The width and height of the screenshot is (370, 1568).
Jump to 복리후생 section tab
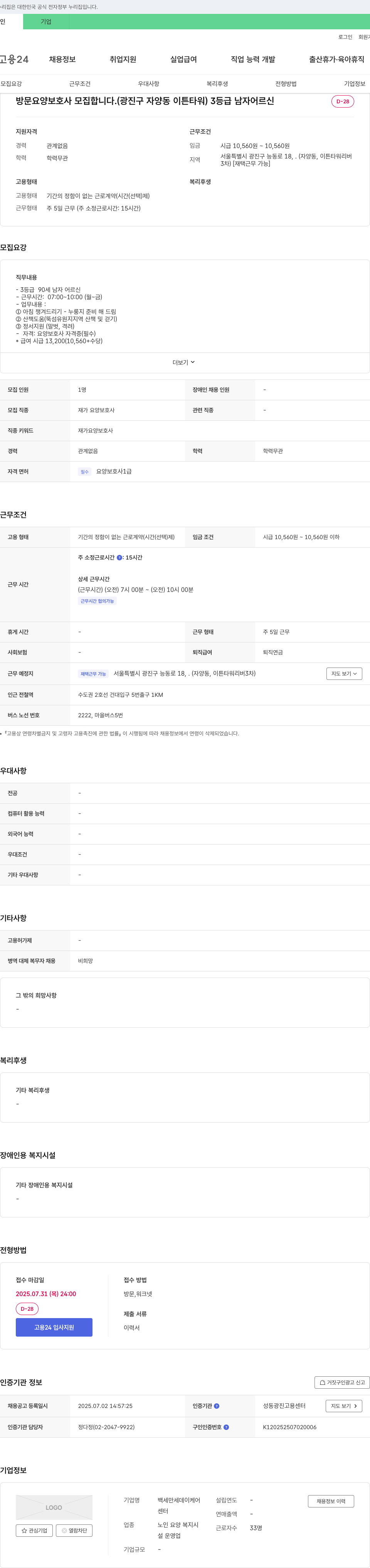click(217, 84)
